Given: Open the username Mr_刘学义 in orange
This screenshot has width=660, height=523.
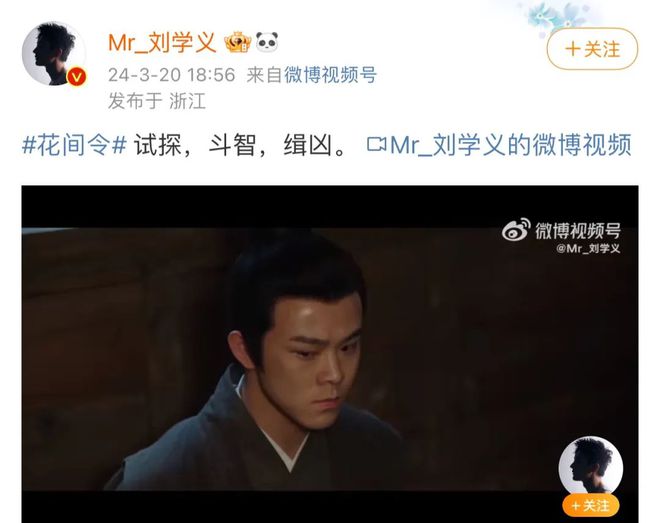Looking at the screenshot, I should pos(162,42).
